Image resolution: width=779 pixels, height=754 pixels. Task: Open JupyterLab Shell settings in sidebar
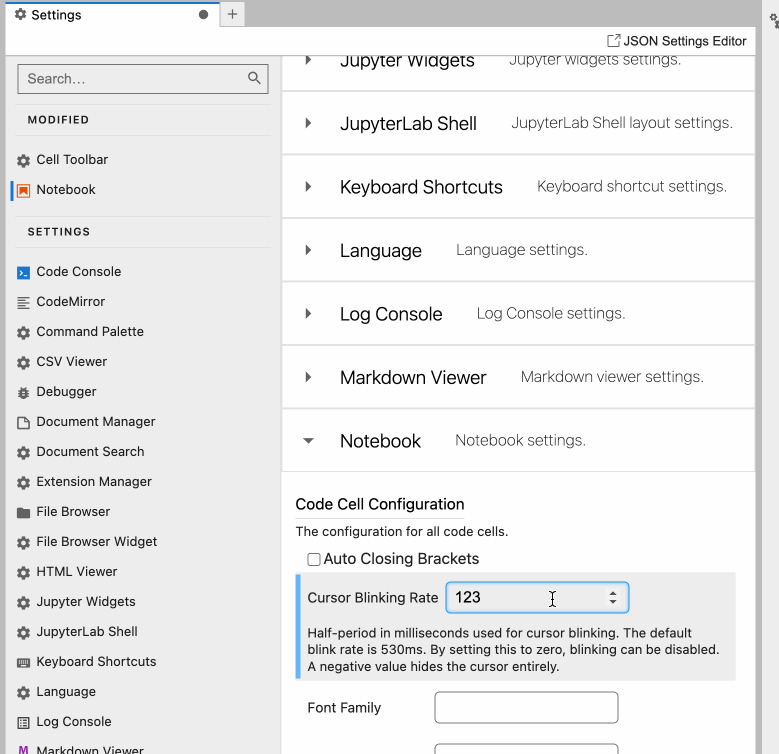pos(86,631)
